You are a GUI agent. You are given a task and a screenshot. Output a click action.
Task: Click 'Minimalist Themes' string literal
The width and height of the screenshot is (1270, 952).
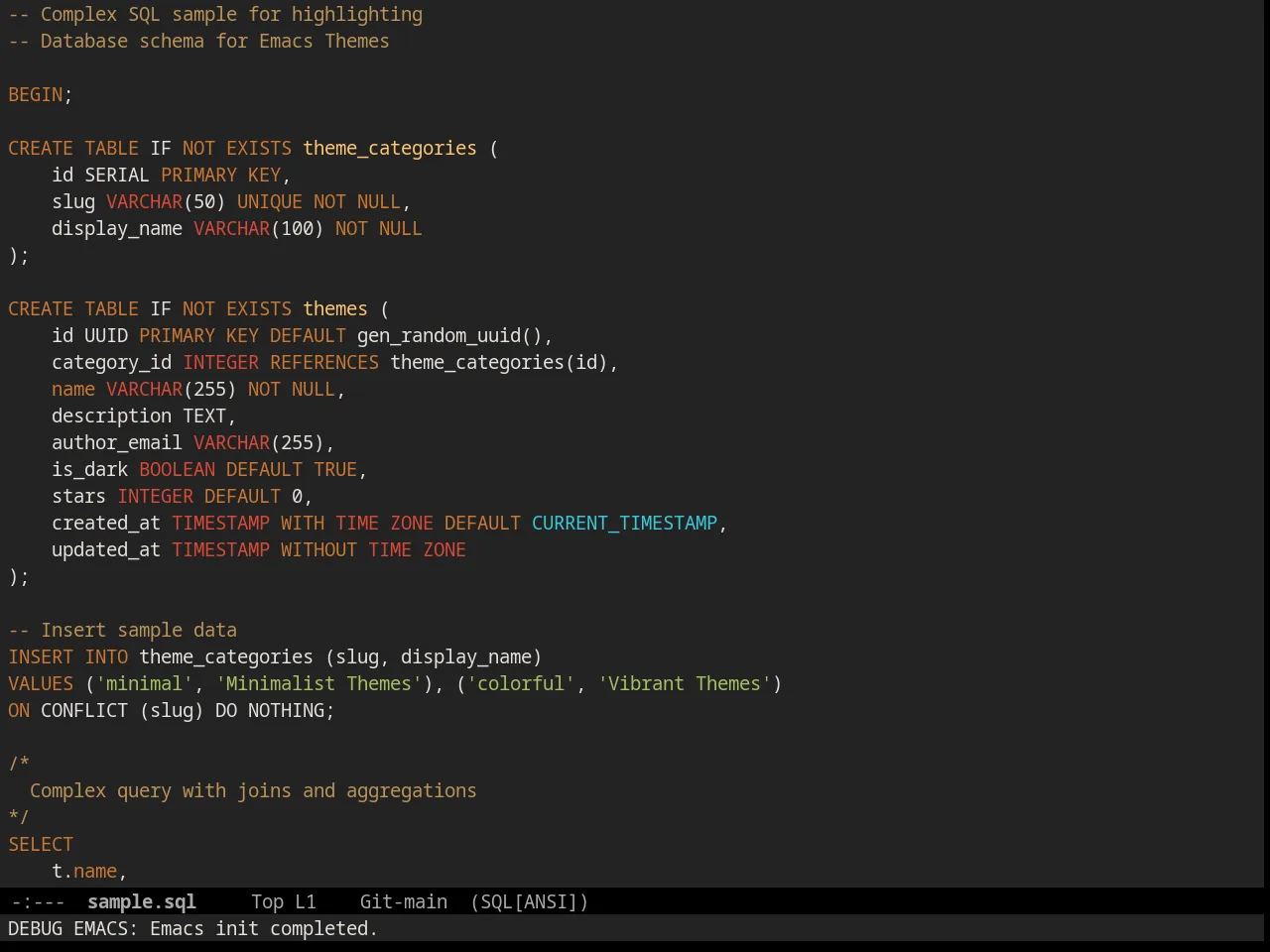click(318, 683)
